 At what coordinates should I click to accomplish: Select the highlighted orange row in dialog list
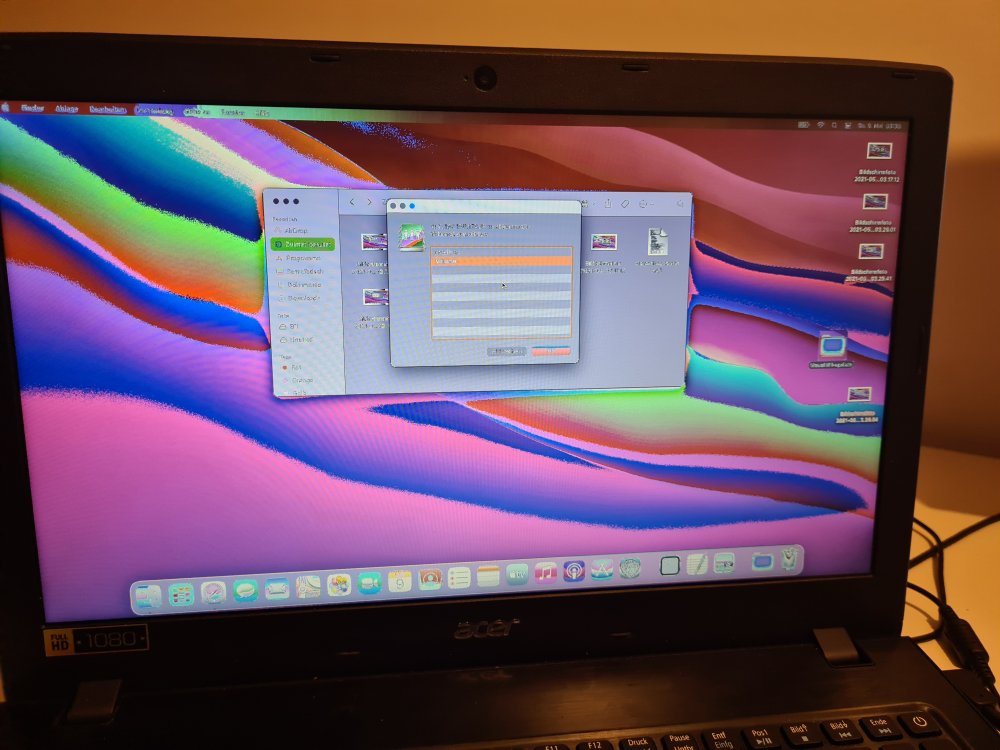tap(501, 261)
